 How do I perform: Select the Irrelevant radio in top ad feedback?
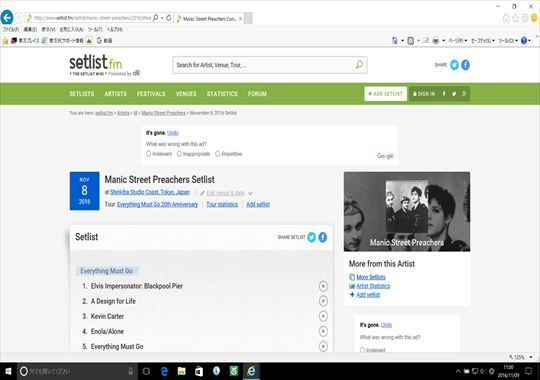click(x=148, y=154)
